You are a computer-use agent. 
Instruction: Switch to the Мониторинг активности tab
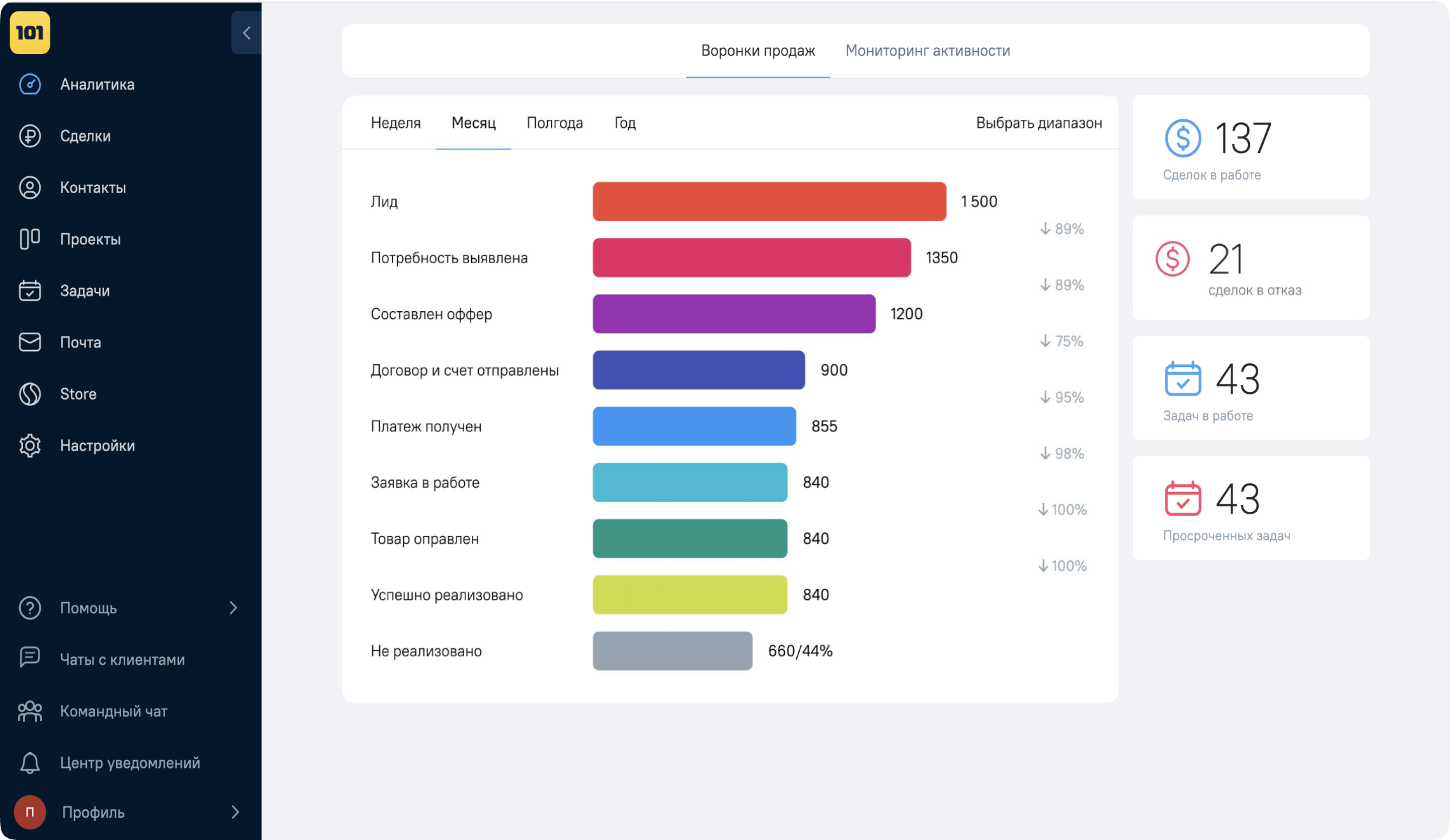pos(928,51)
